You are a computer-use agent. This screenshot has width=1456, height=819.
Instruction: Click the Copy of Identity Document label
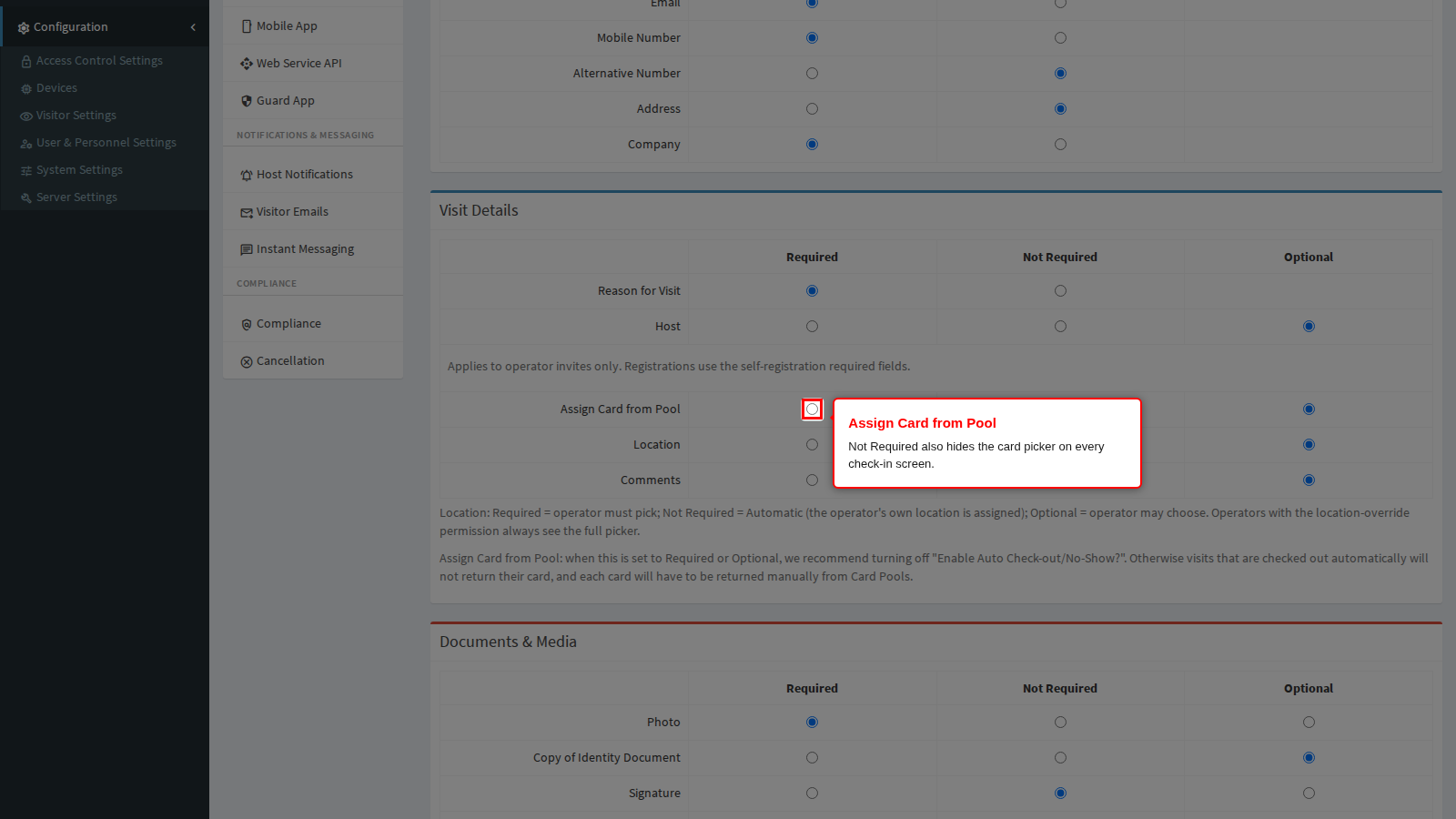607,758
